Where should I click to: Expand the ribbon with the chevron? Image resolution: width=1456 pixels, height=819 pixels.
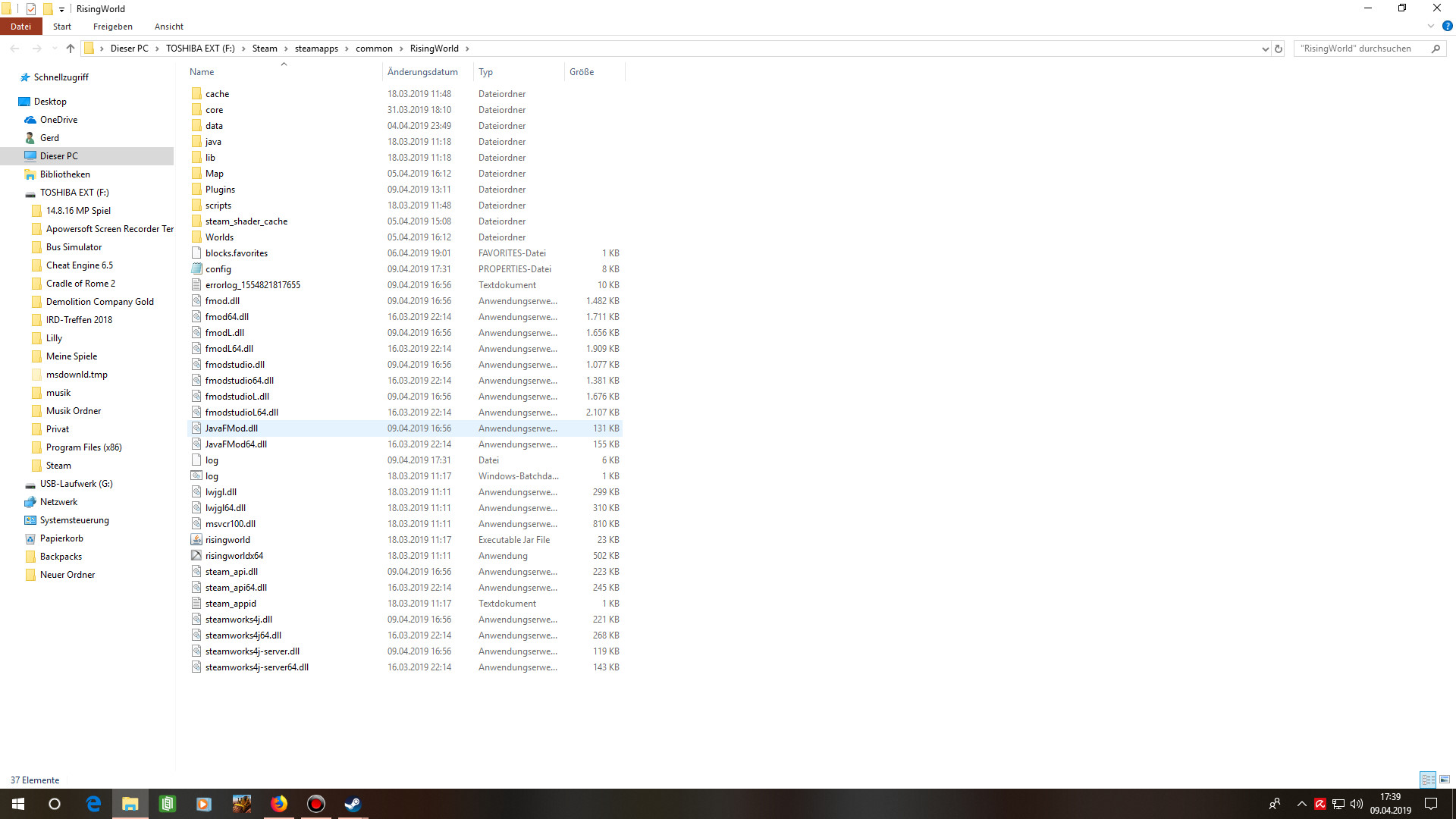(1431, 26)
